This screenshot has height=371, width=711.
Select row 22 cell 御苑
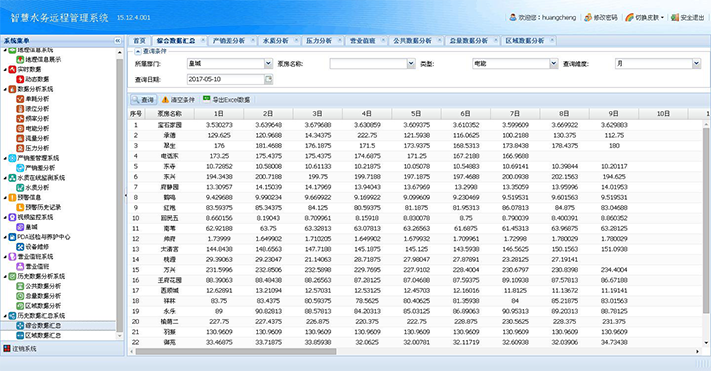click(x=170, y=342)
